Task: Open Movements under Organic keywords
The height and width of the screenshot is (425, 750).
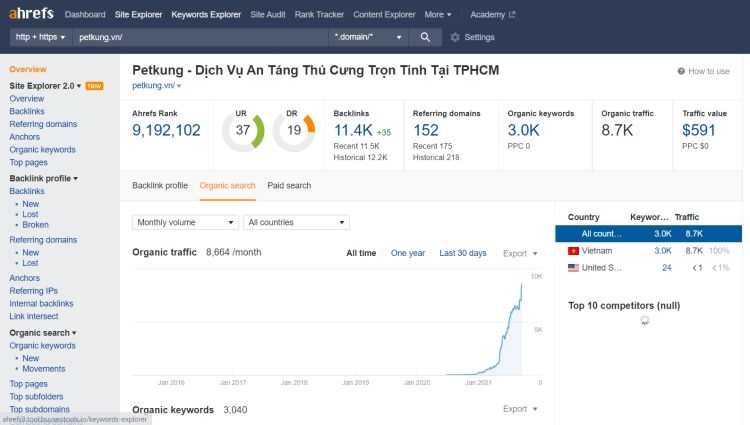Action: pos(44,369)
